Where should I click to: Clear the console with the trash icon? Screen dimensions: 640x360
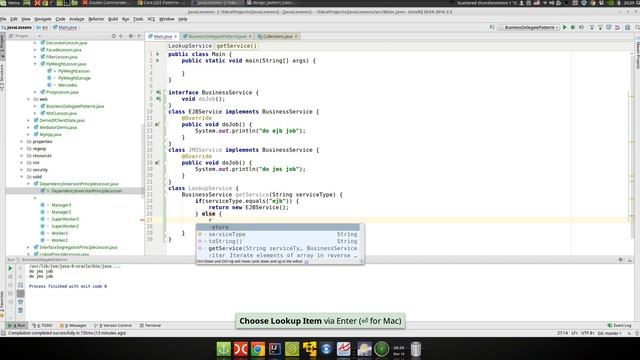point(20,310)
